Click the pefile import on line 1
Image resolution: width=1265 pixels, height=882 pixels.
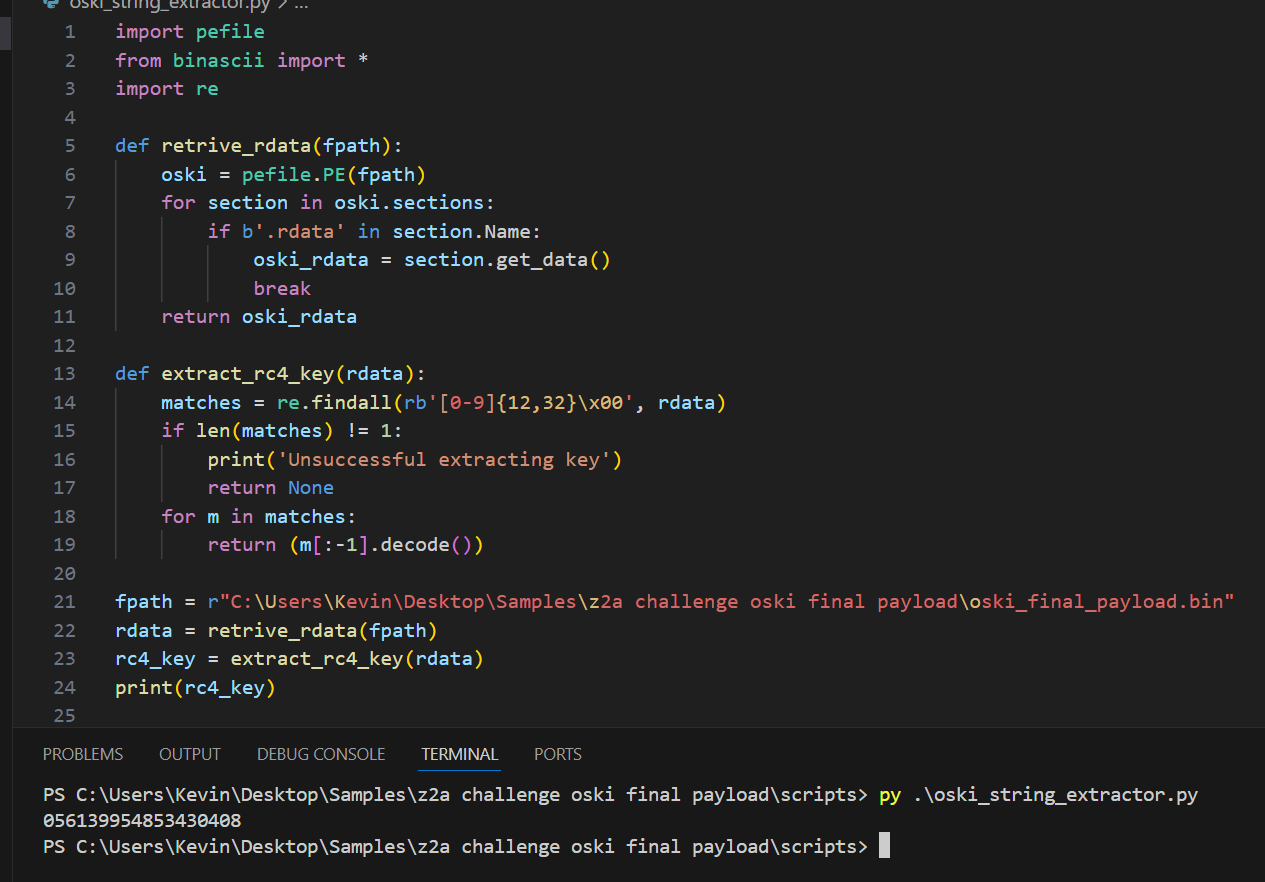[x=230, y=32]
